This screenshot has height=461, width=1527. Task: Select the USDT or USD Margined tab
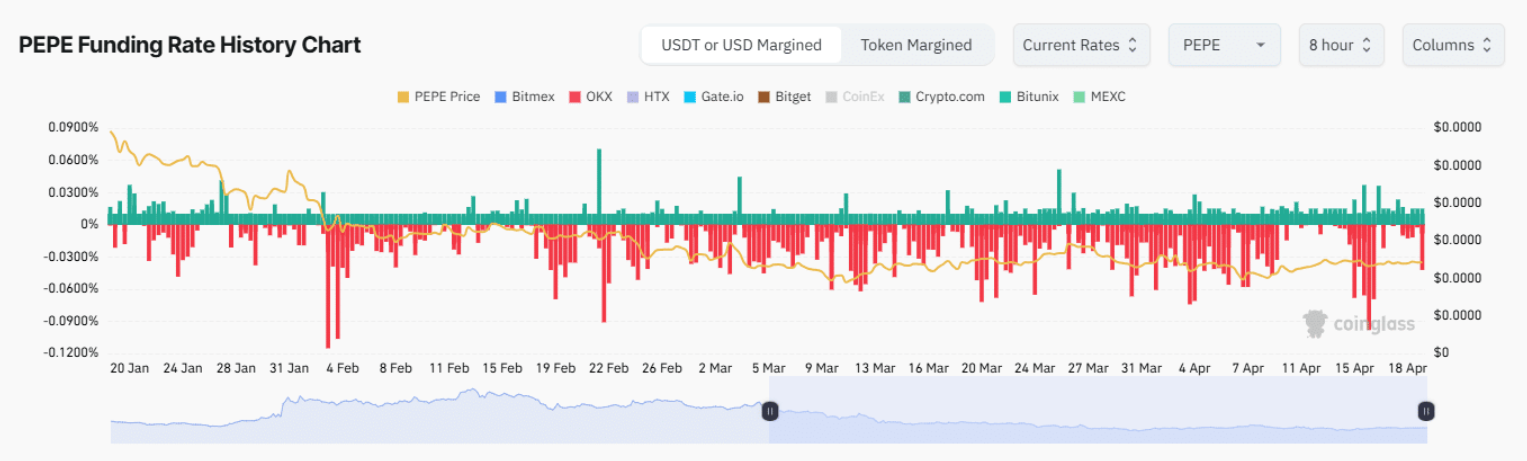pyautogui.click(x=741, y=45)
